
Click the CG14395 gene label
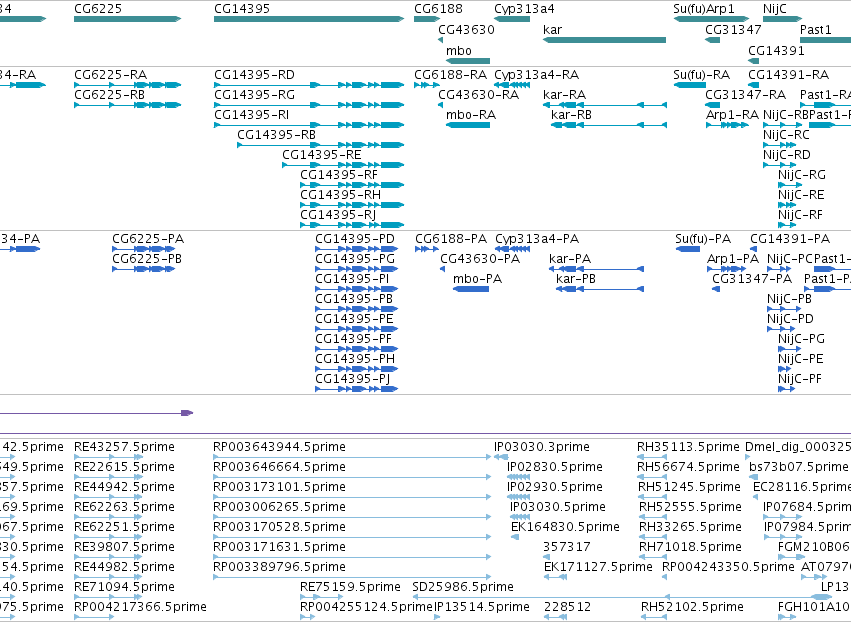[242, 9]
